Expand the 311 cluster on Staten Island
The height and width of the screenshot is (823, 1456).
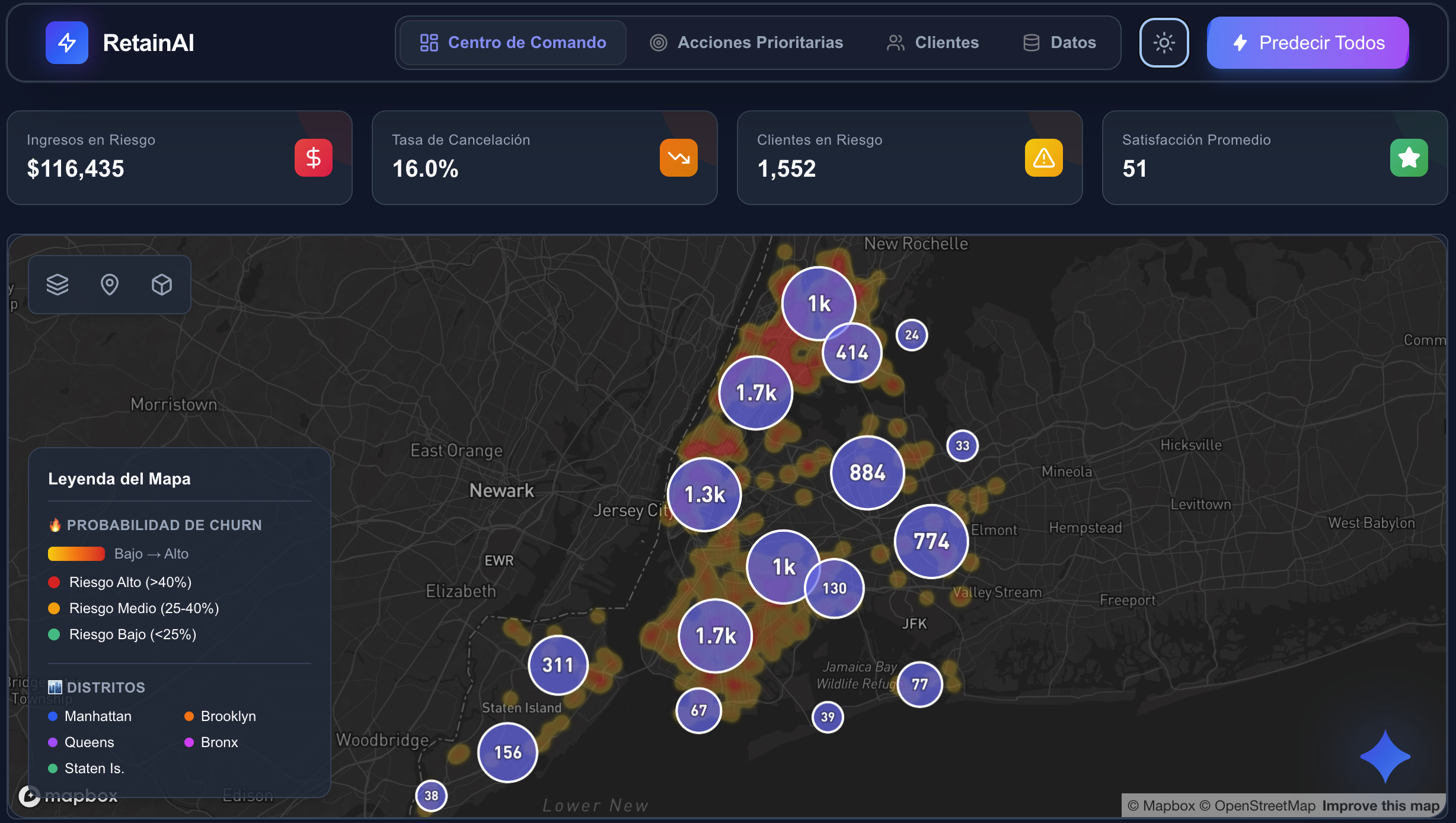tap(558, 665)
